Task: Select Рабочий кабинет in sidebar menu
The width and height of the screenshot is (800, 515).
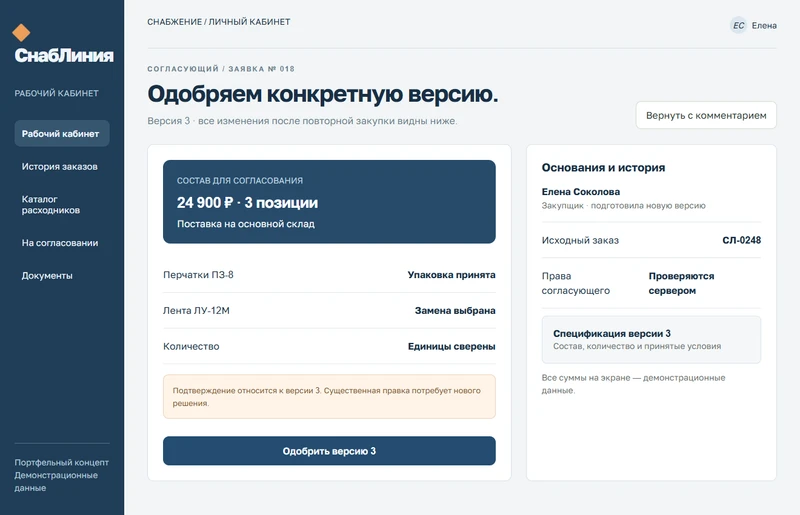Action: (62, 134)
